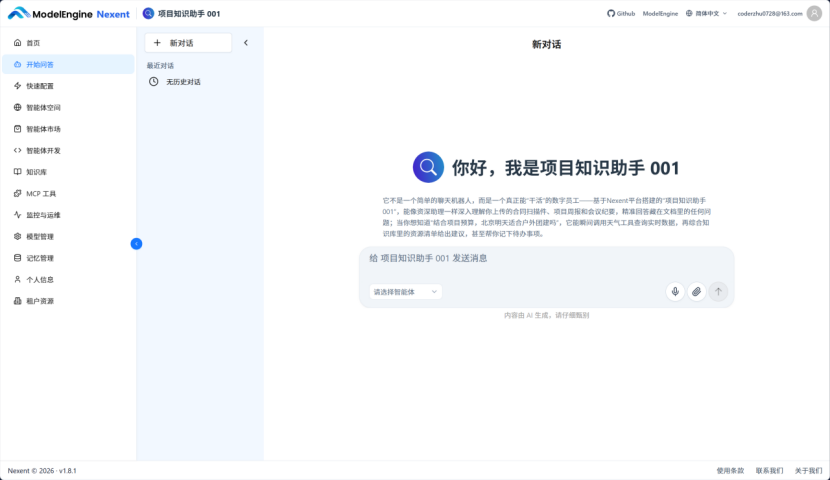The height and width of the screenshot is (480, 830).
Task: Click the 智能体开发 code brackets icon
Action: pos(17,150)
